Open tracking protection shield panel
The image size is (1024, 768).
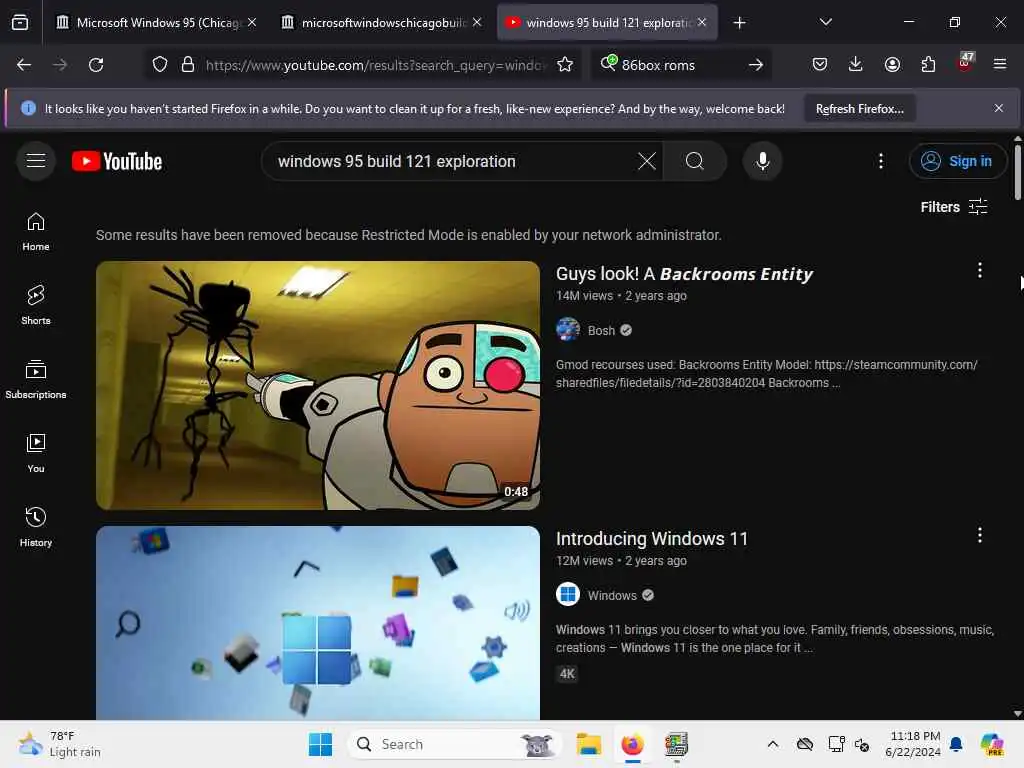click(x=160, y=65)
